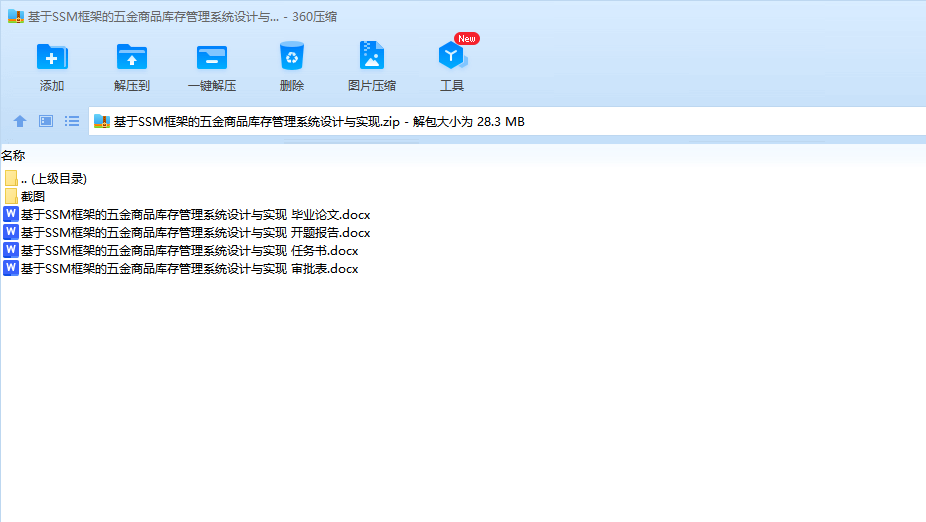Click the Word icon of 任务书.docx

click(11, 250)
